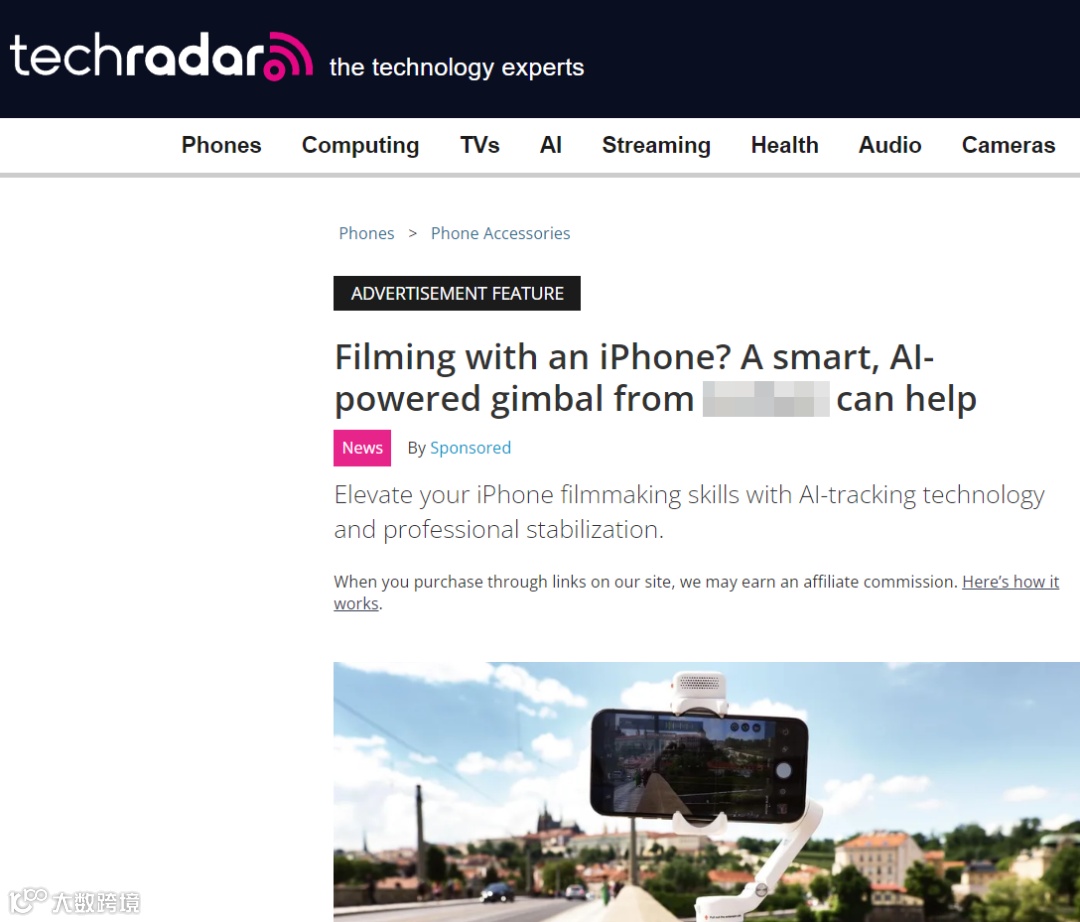Click the Advertisement Feature label

pos(457,293)
